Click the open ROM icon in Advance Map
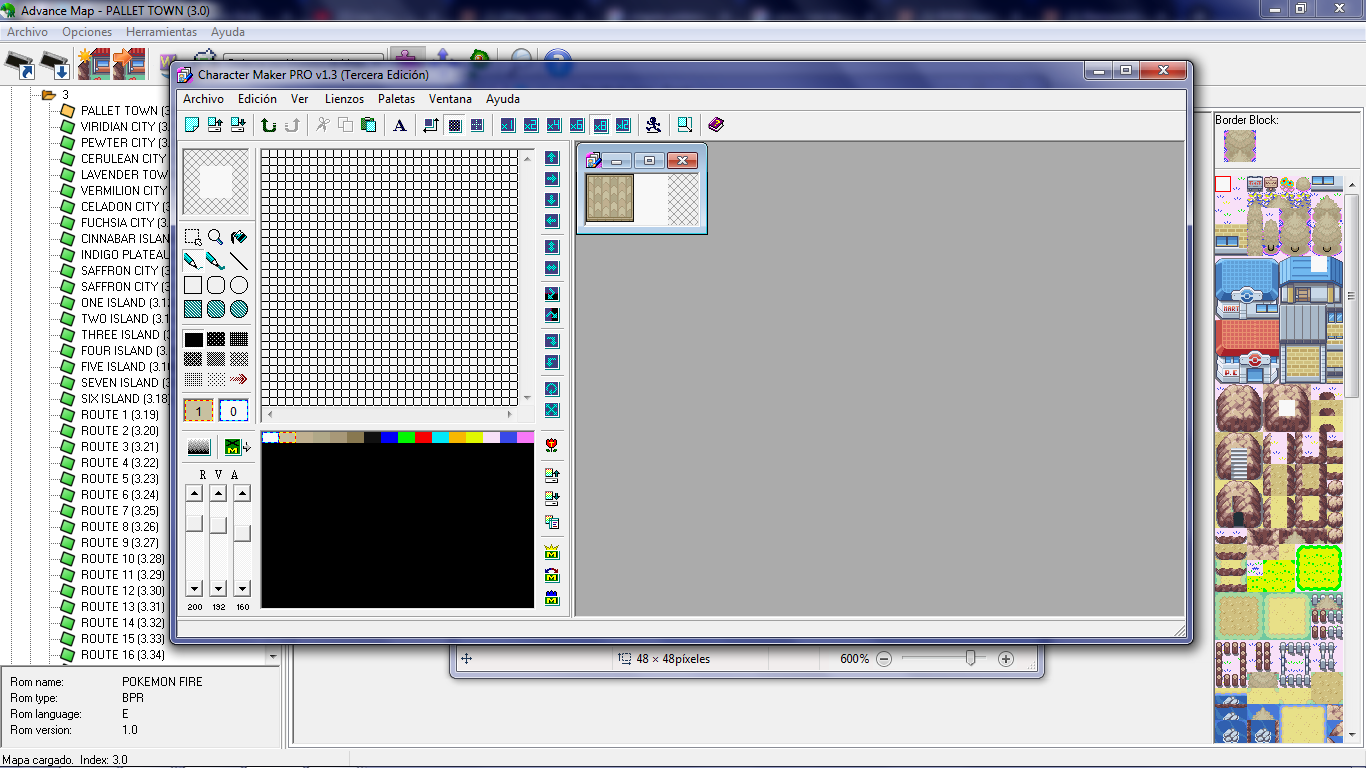Screen dimensions: 1366x768 [x=20, y=66]
